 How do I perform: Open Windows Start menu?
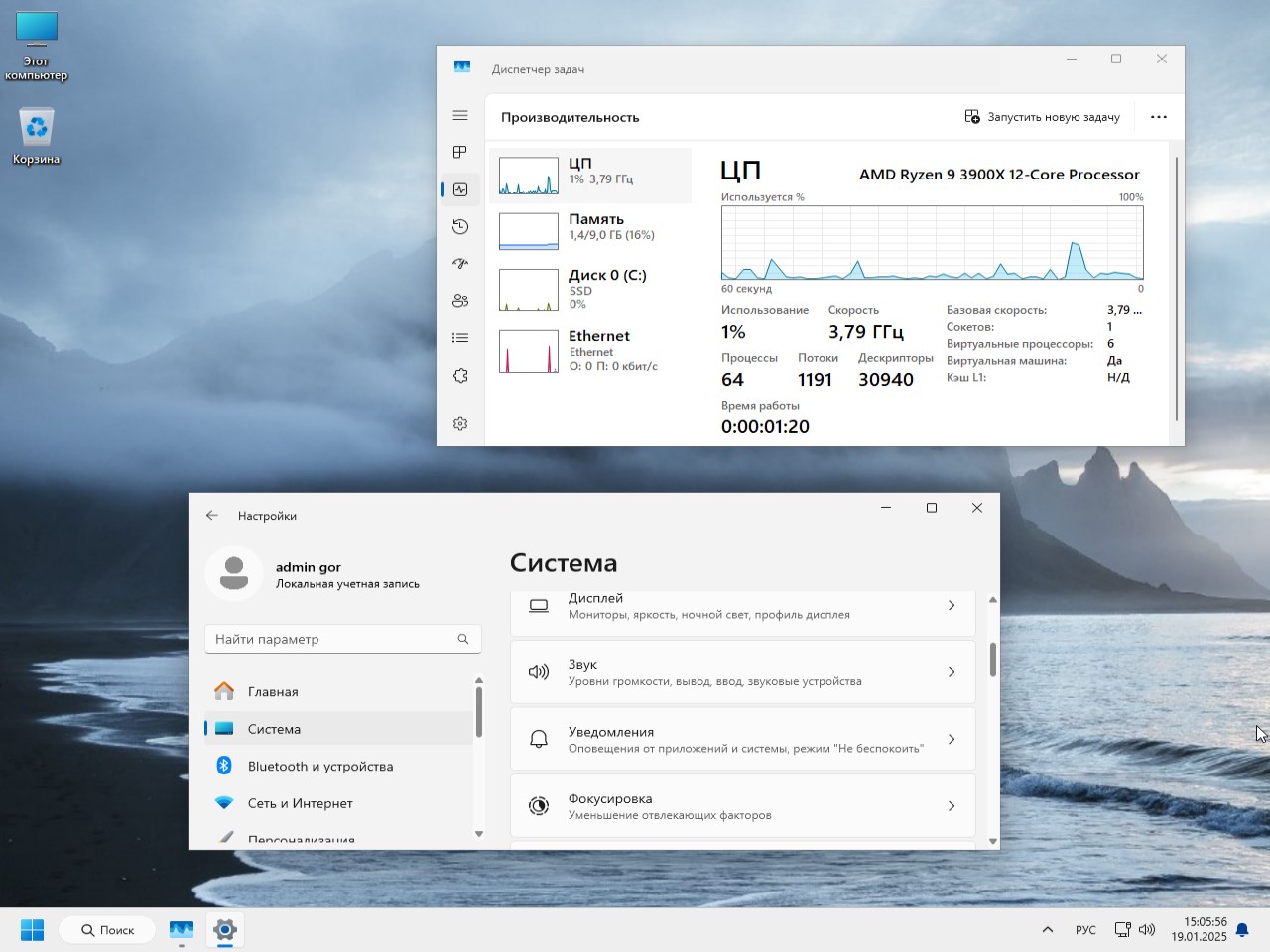click(33, 930)
